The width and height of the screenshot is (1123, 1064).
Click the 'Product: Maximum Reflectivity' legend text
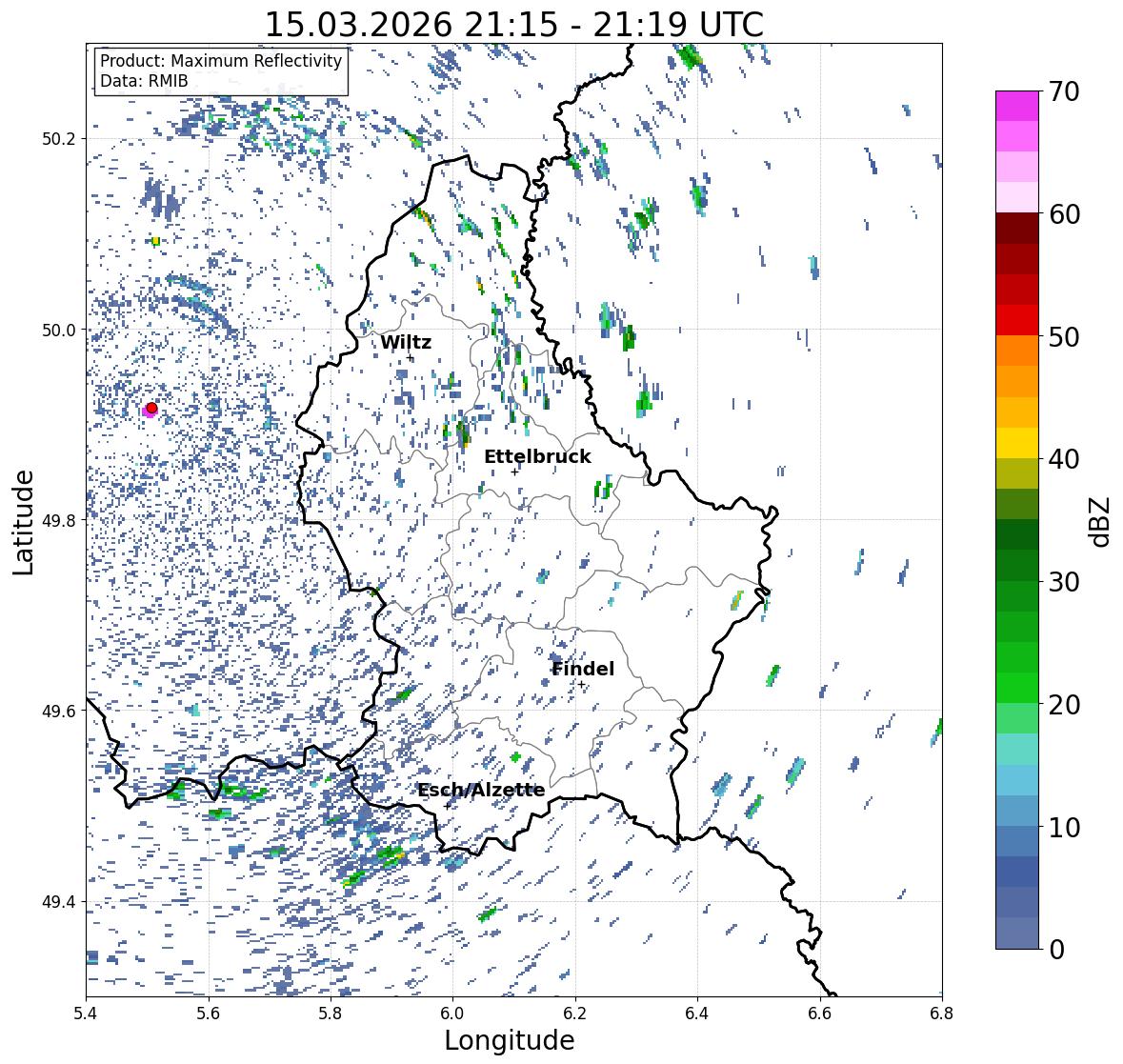(221, 61)
